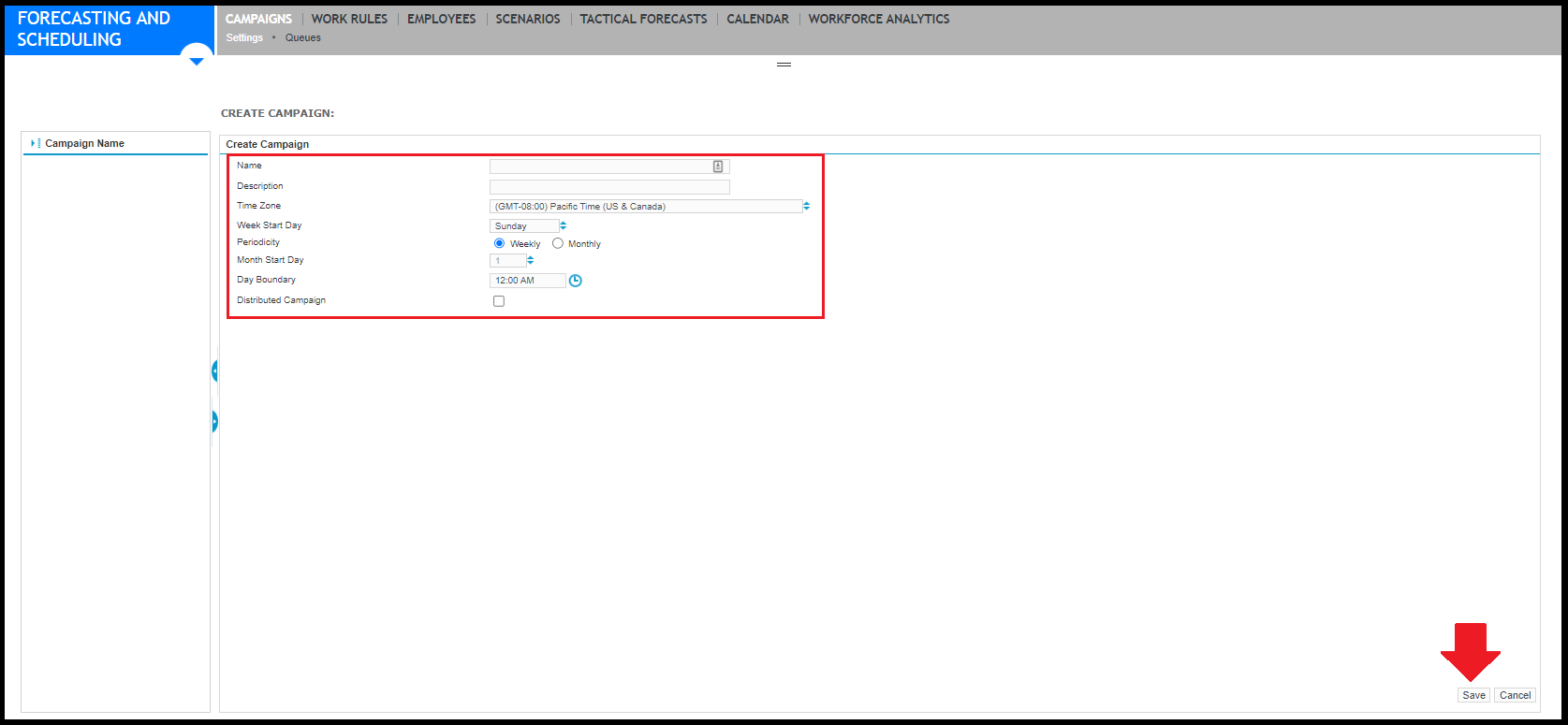Navigate to Tactical Forecasts tab
The width and height of the screenshot is (1568, 725).
coord(644,19)
